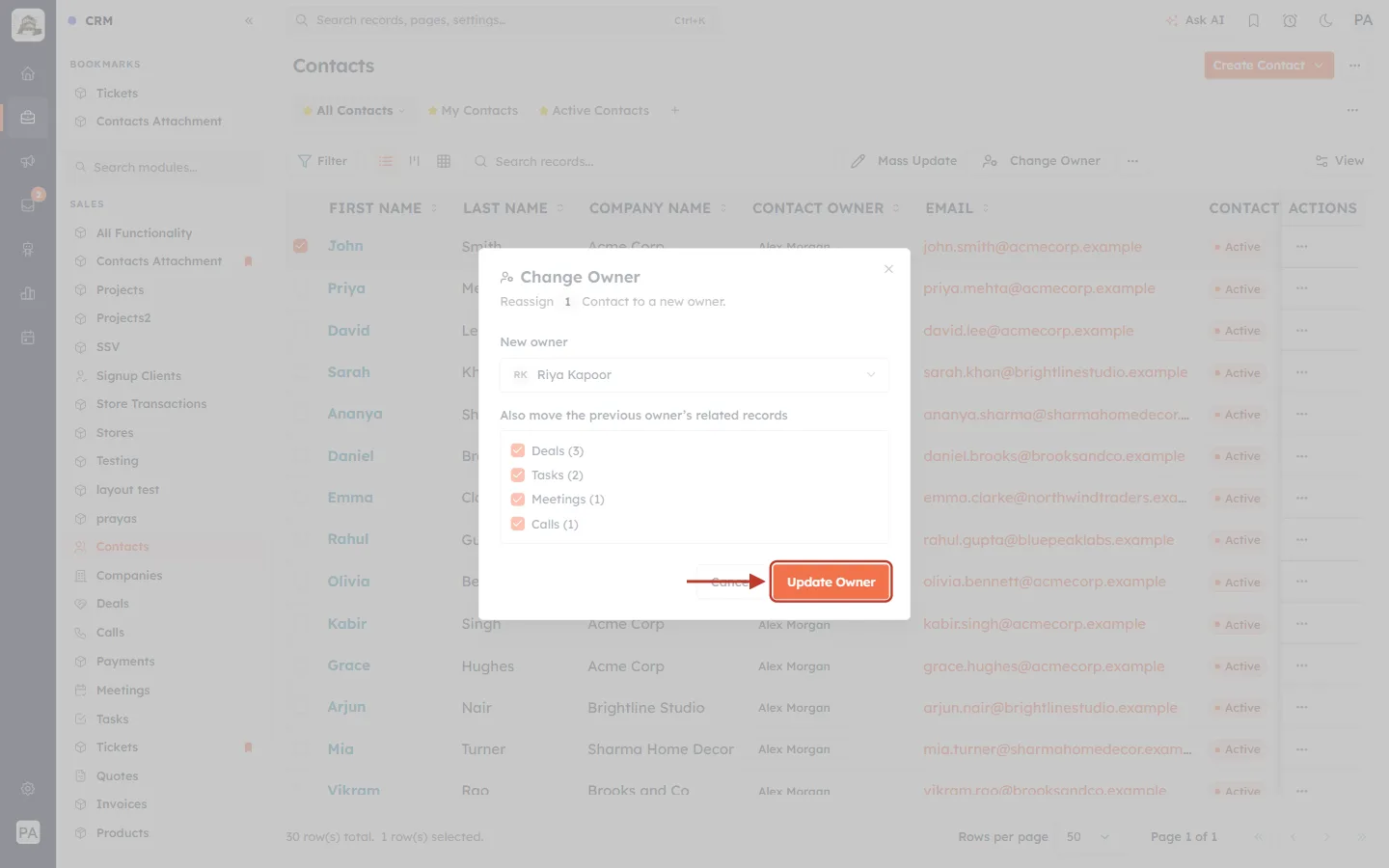Uncheck the Calls (1) checkbox
This screenshot has height=868, width=1389.
pos(518,524)
